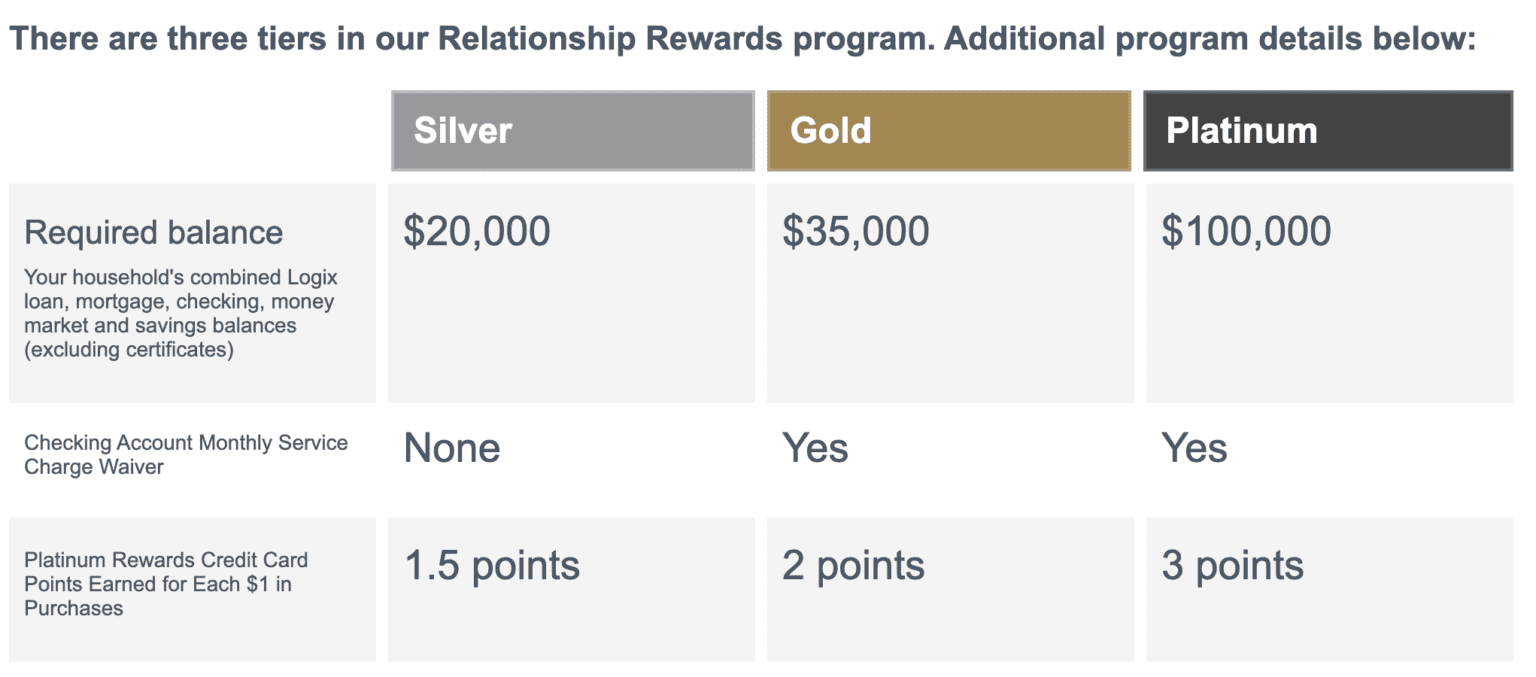
Task: Click the $100,000 Platinum required balance
Action: tap(1246, 231)
